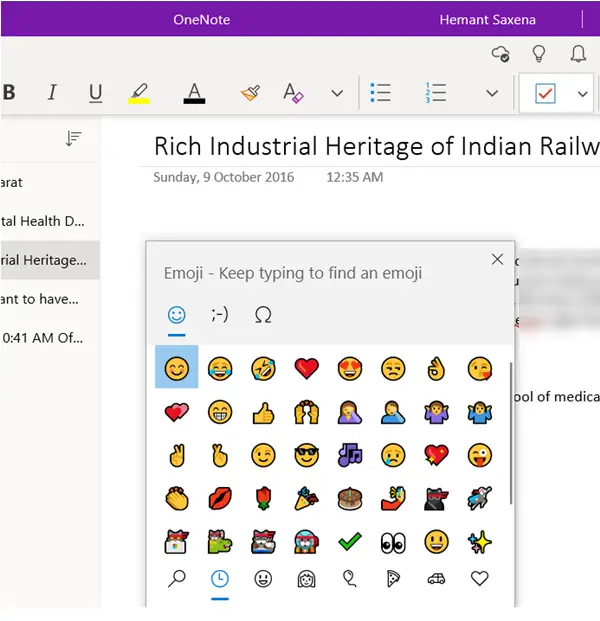600x621 pixels.
Task: Insert the unamused face emoji
Action: coord(393,369)
